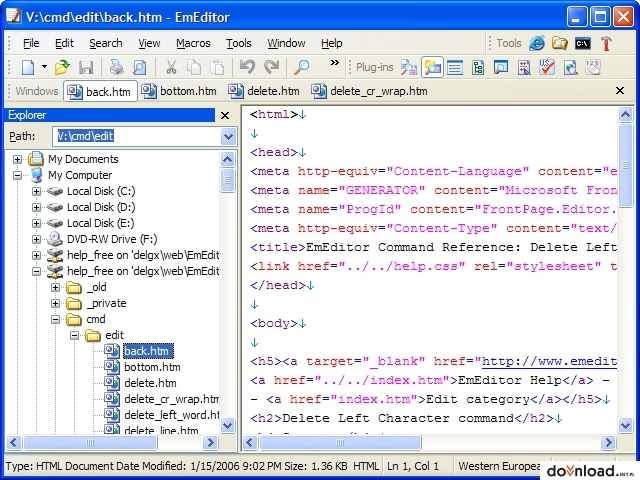Switch to the bottom.htm tab
The width and height of the screenshot is (640, 480).
[179, 91]
